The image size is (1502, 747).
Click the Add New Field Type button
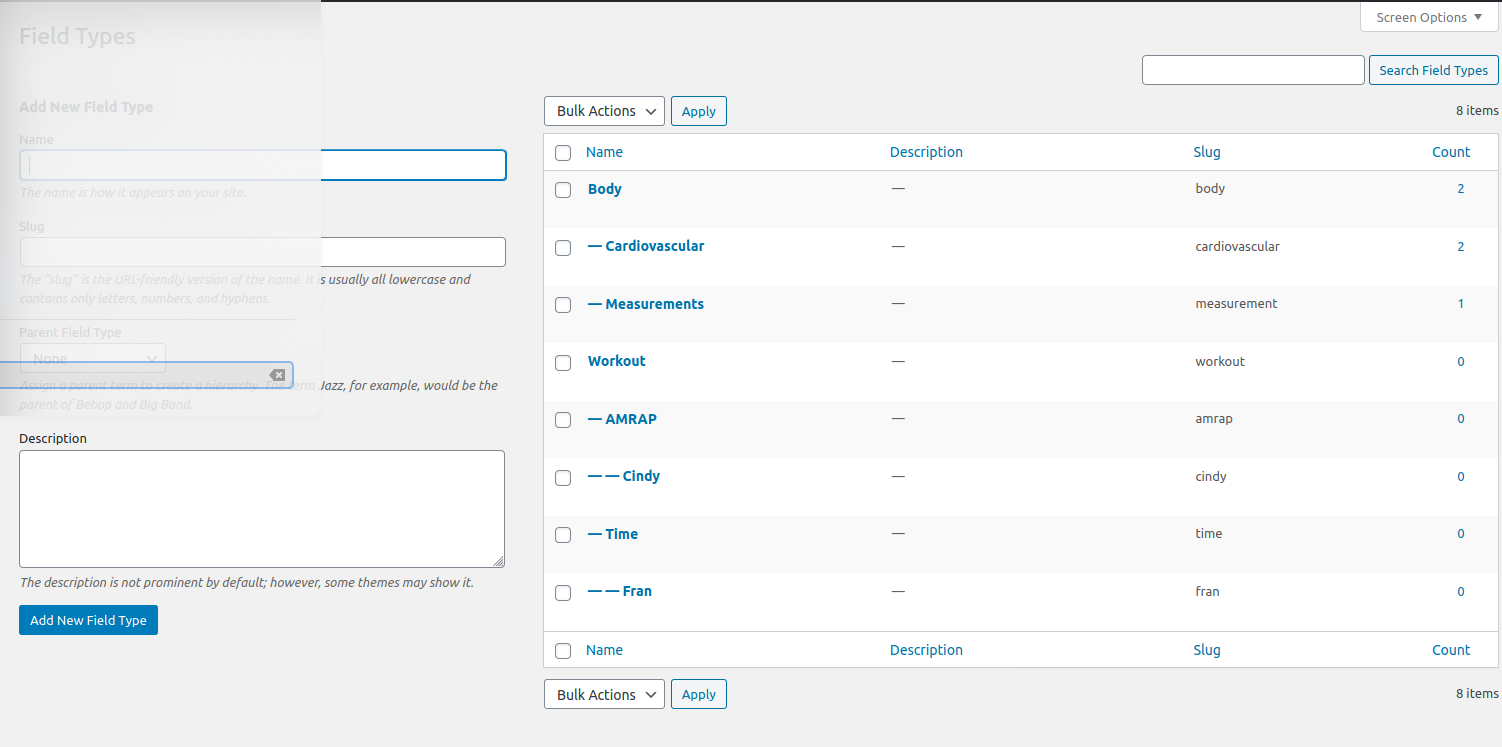[88, 620]
